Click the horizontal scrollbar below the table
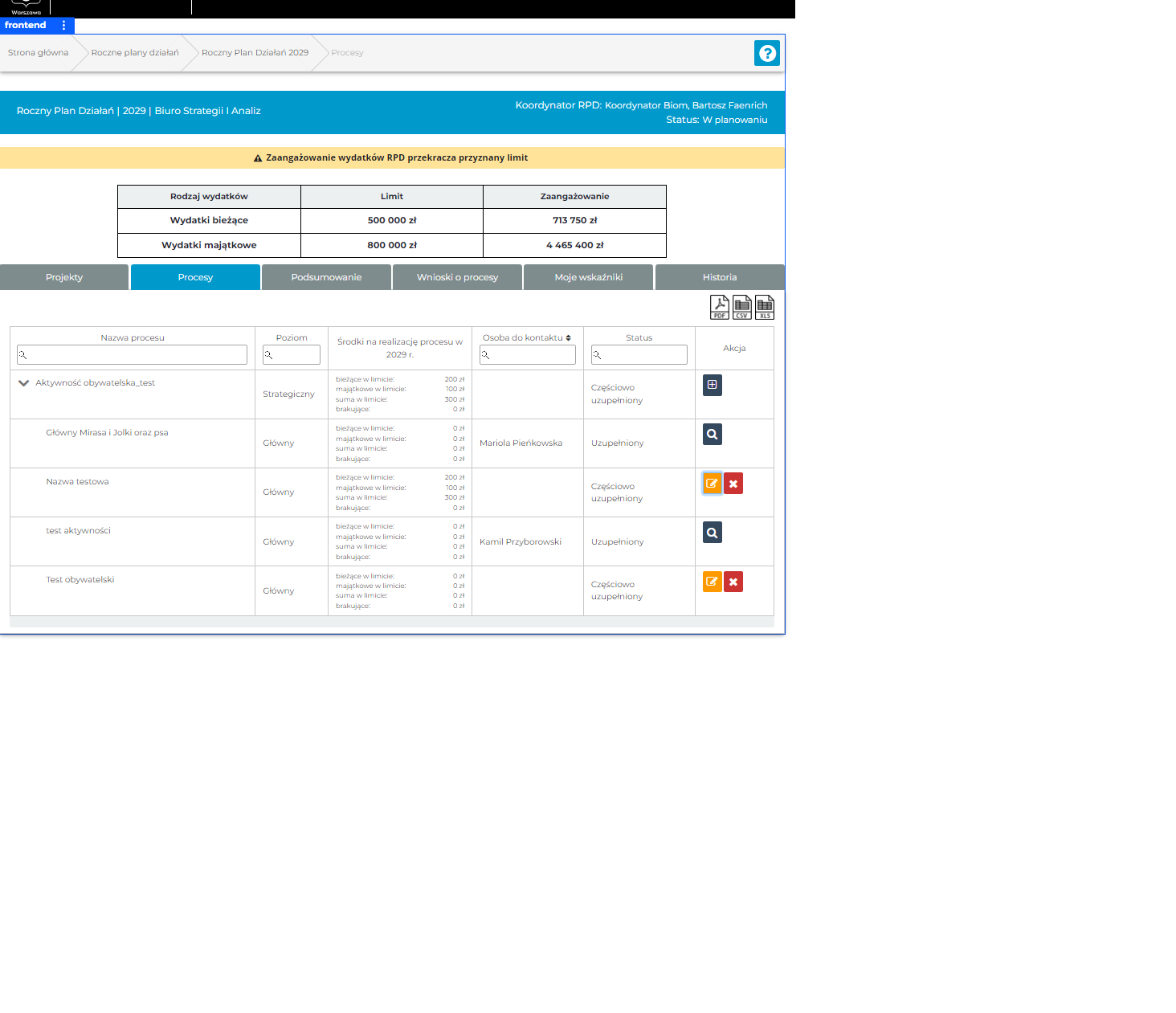 [x=392, y=622]
